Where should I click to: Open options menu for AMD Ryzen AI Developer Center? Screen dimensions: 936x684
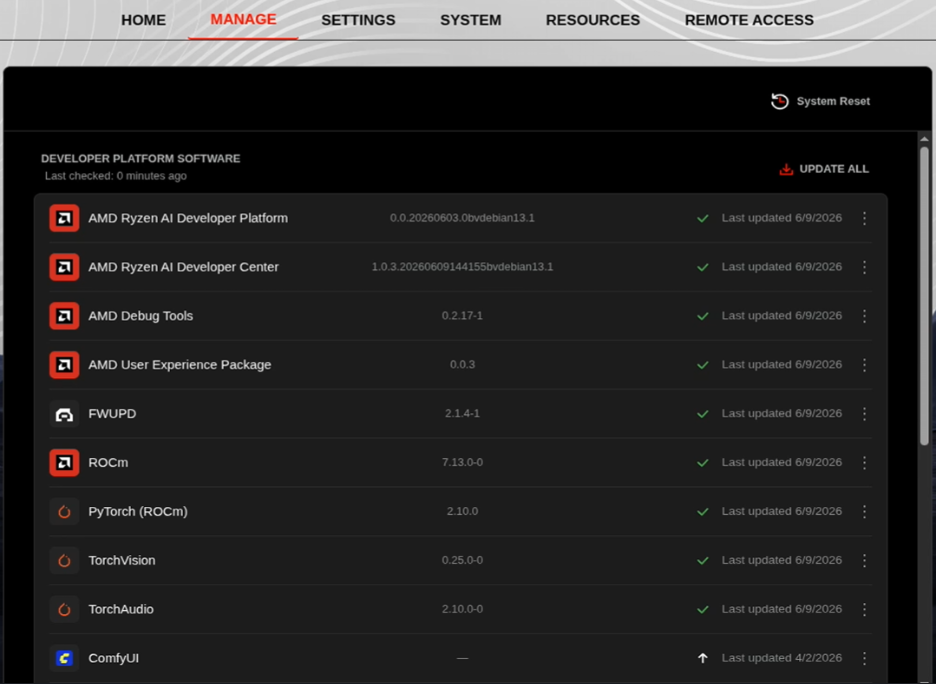pyautogui.click(x=864, y=267)
